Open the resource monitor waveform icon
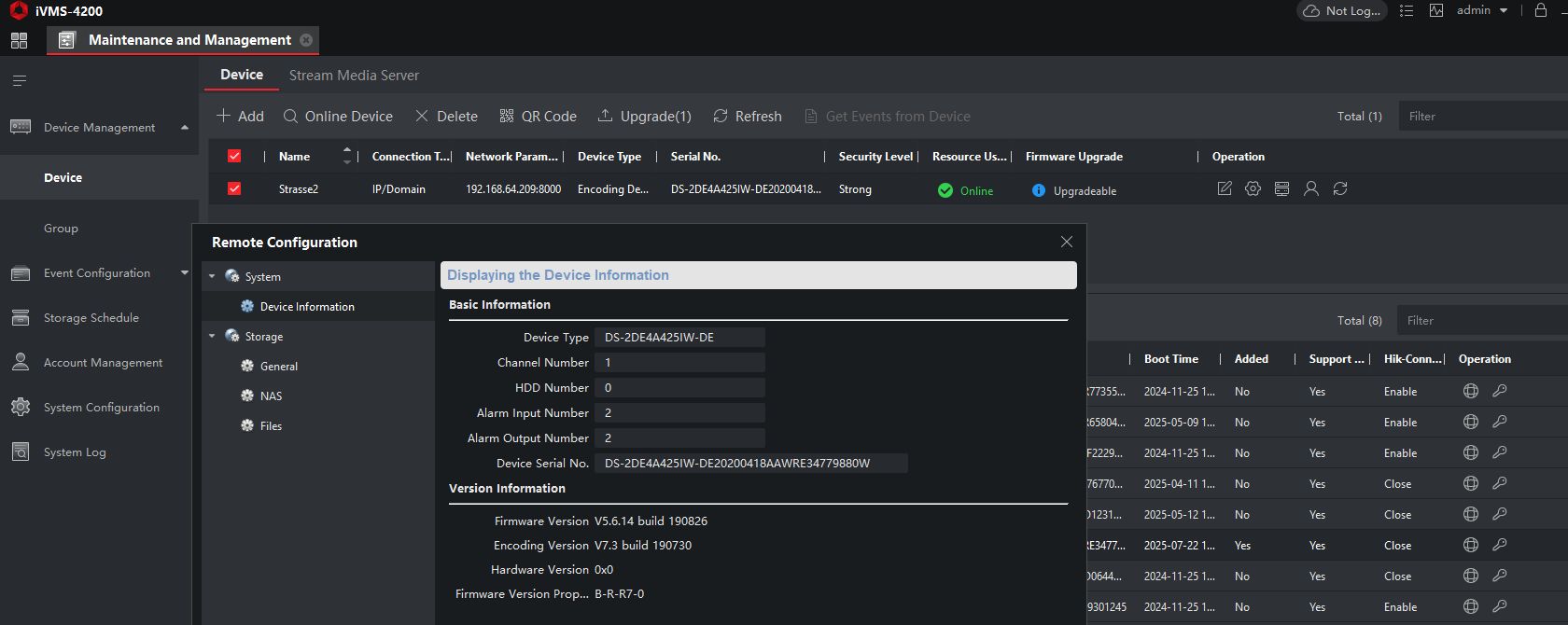This screenshot has width=1568, height=625. pyautogui.click(x=1436, y=10)
